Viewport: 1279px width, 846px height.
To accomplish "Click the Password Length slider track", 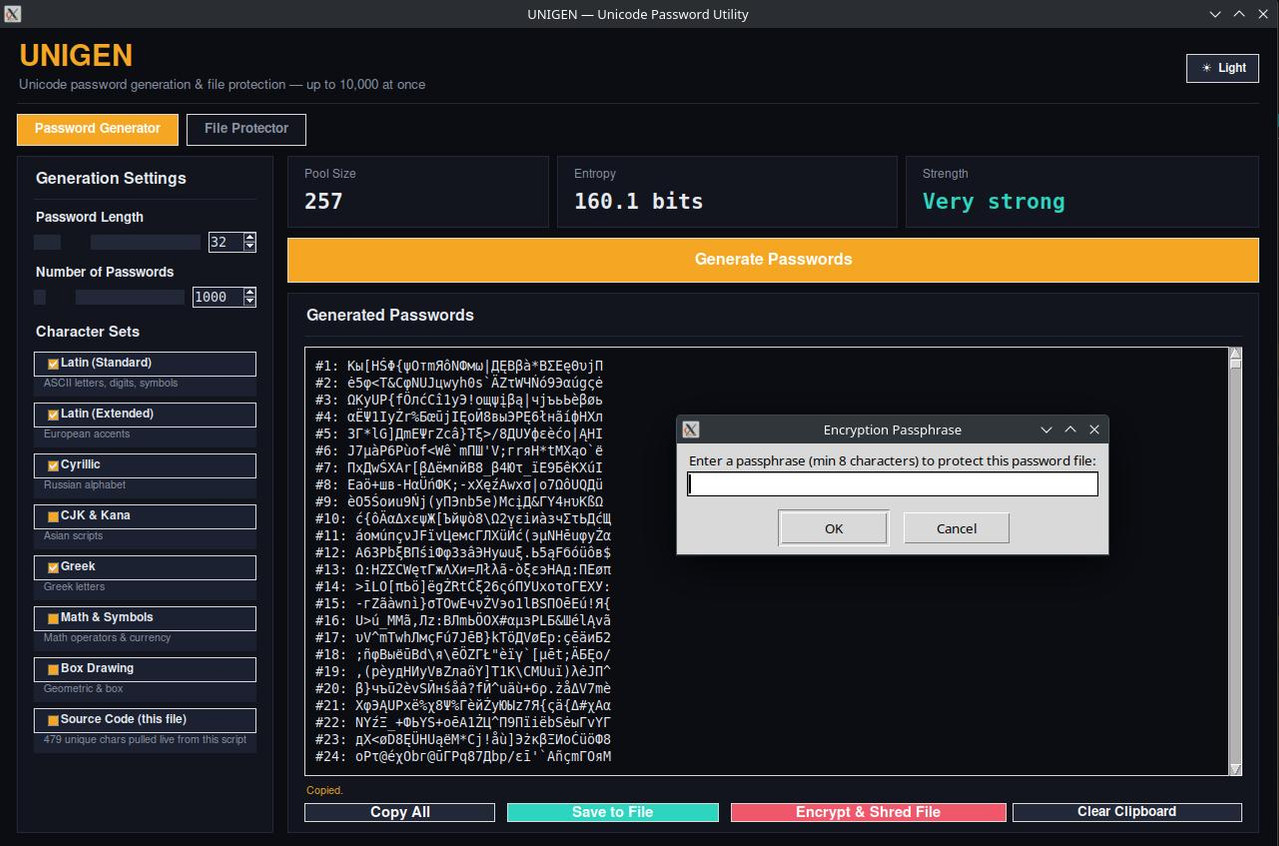I will point(117,242).
